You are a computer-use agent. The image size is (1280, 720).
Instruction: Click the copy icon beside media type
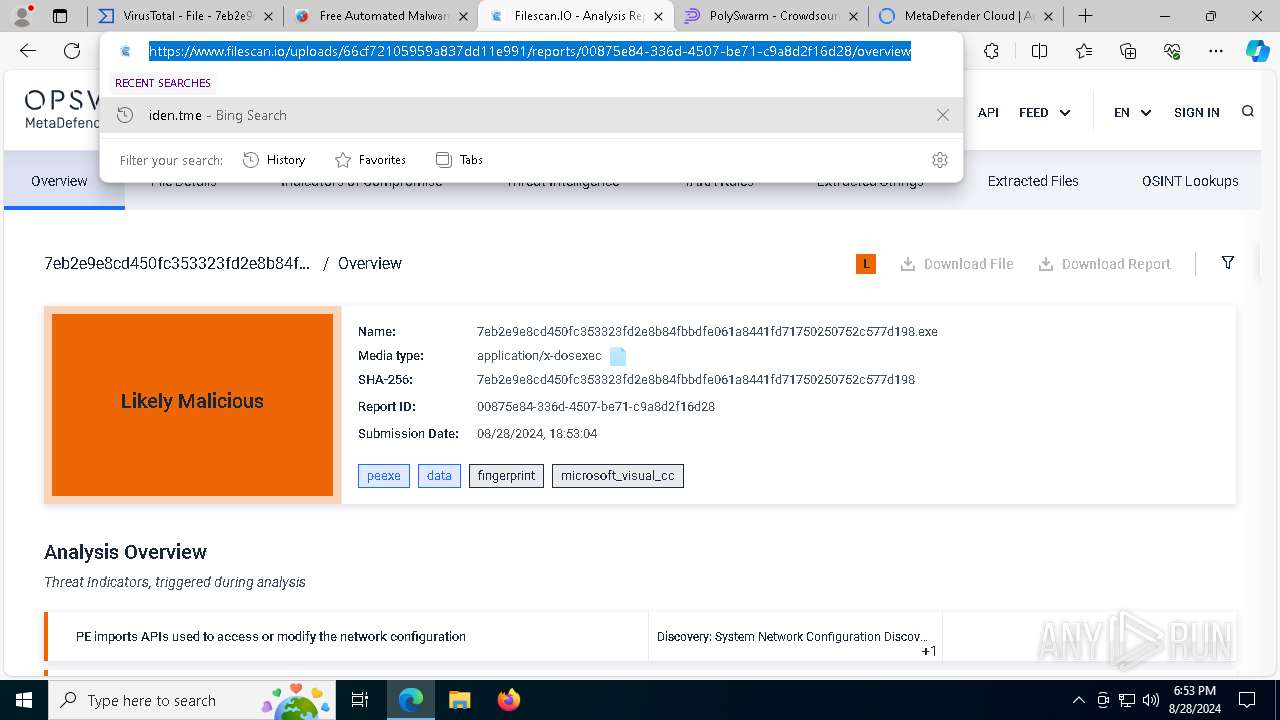pyautogui.click(x=618, y=356)
